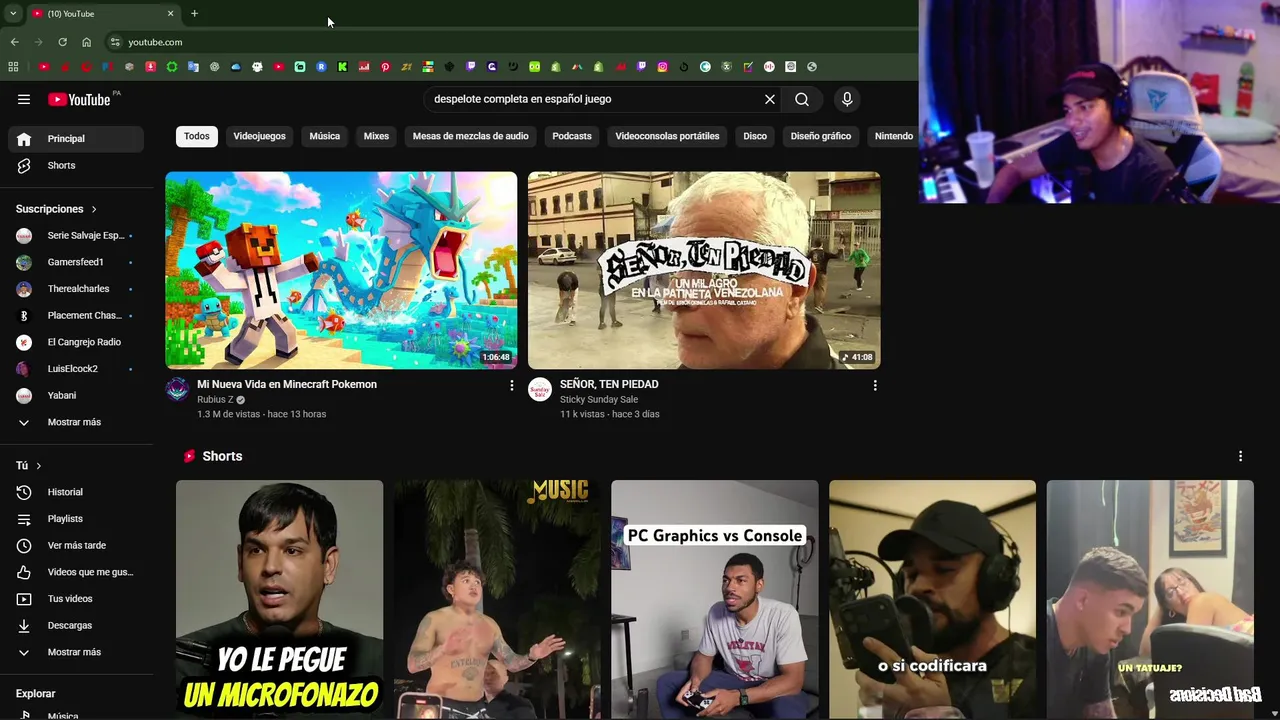Select the Todos filter chip
The width and height of the screenshot is (1280, 720).
click(197, 136)
